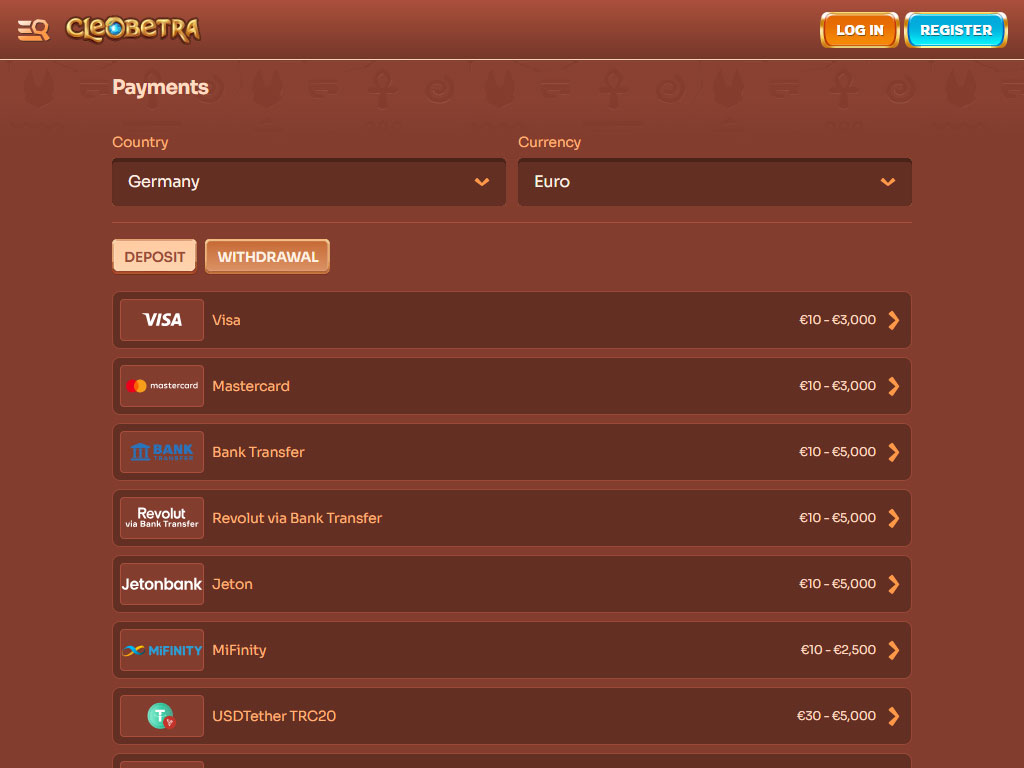
Task: Click the Revolut via Bank Transfer logo
Action: (162, 518)
